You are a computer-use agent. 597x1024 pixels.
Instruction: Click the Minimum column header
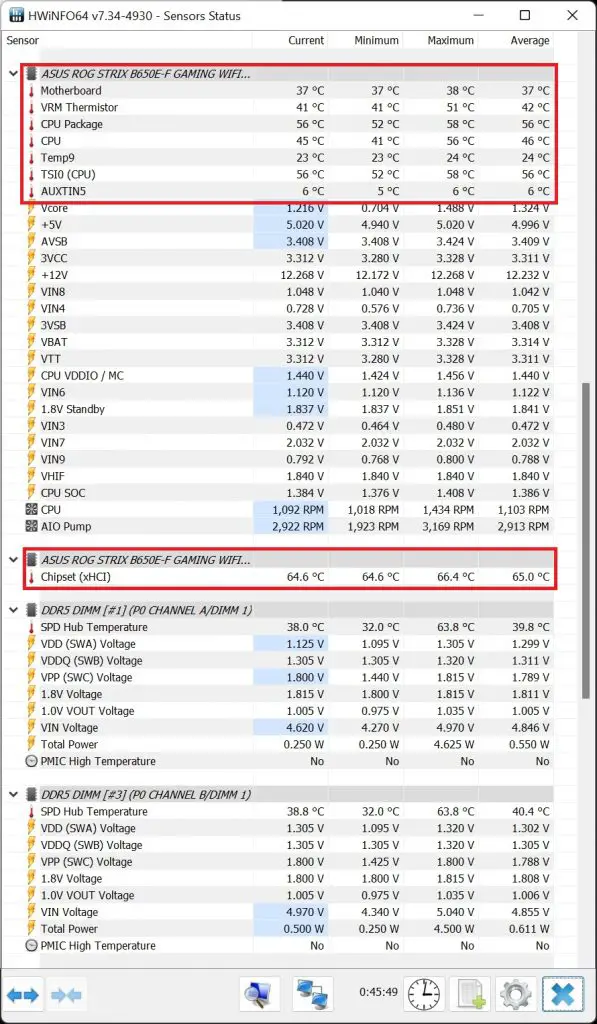[364, 40]
